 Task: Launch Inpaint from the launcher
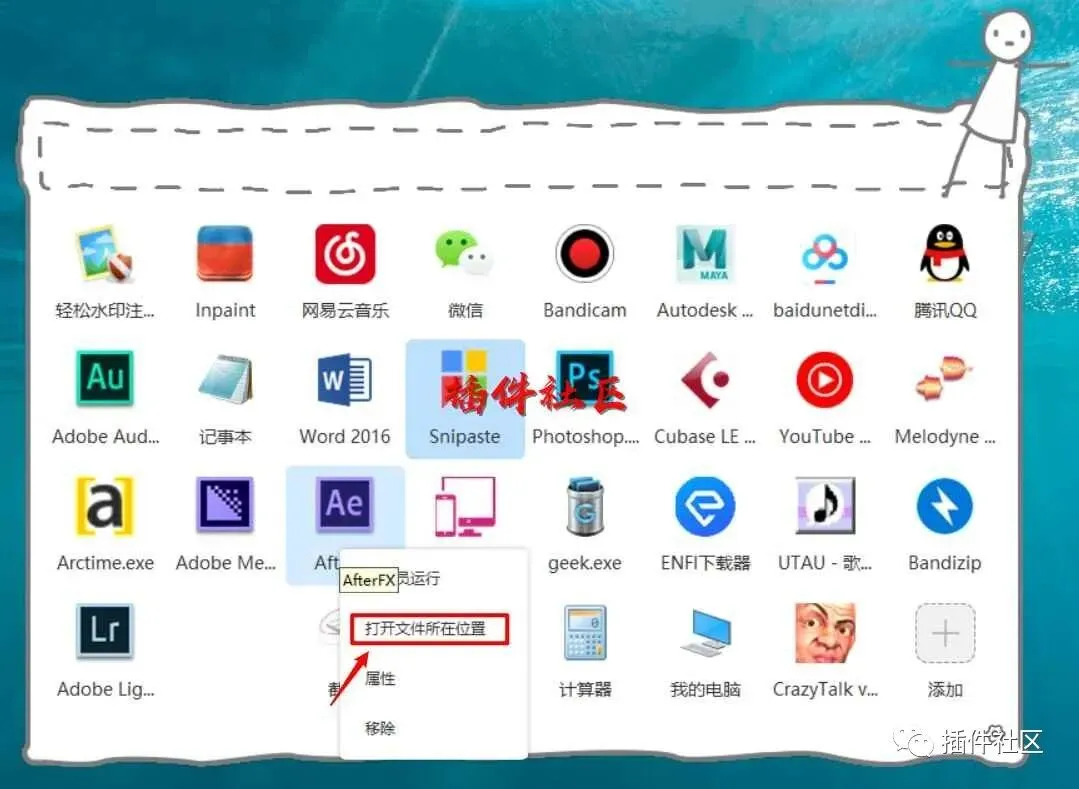[225, 254]
